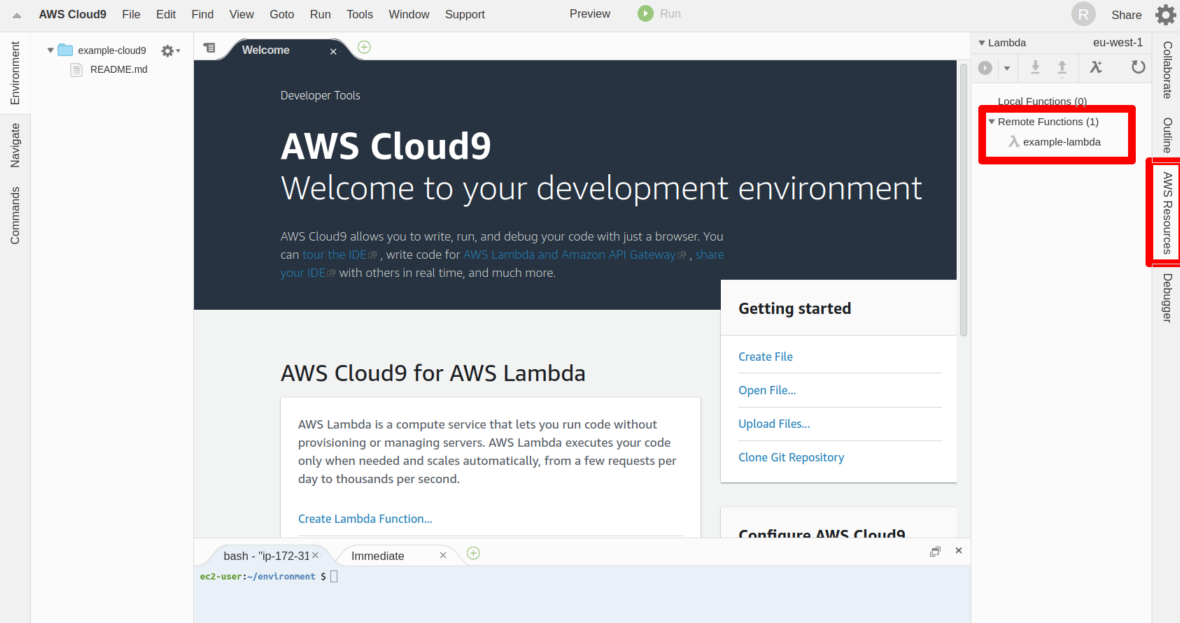Open the environment tree settings gear dropdown
The height and width of the screenshot is (623, 1180).
pyautogui.click(x=169, y=50)
